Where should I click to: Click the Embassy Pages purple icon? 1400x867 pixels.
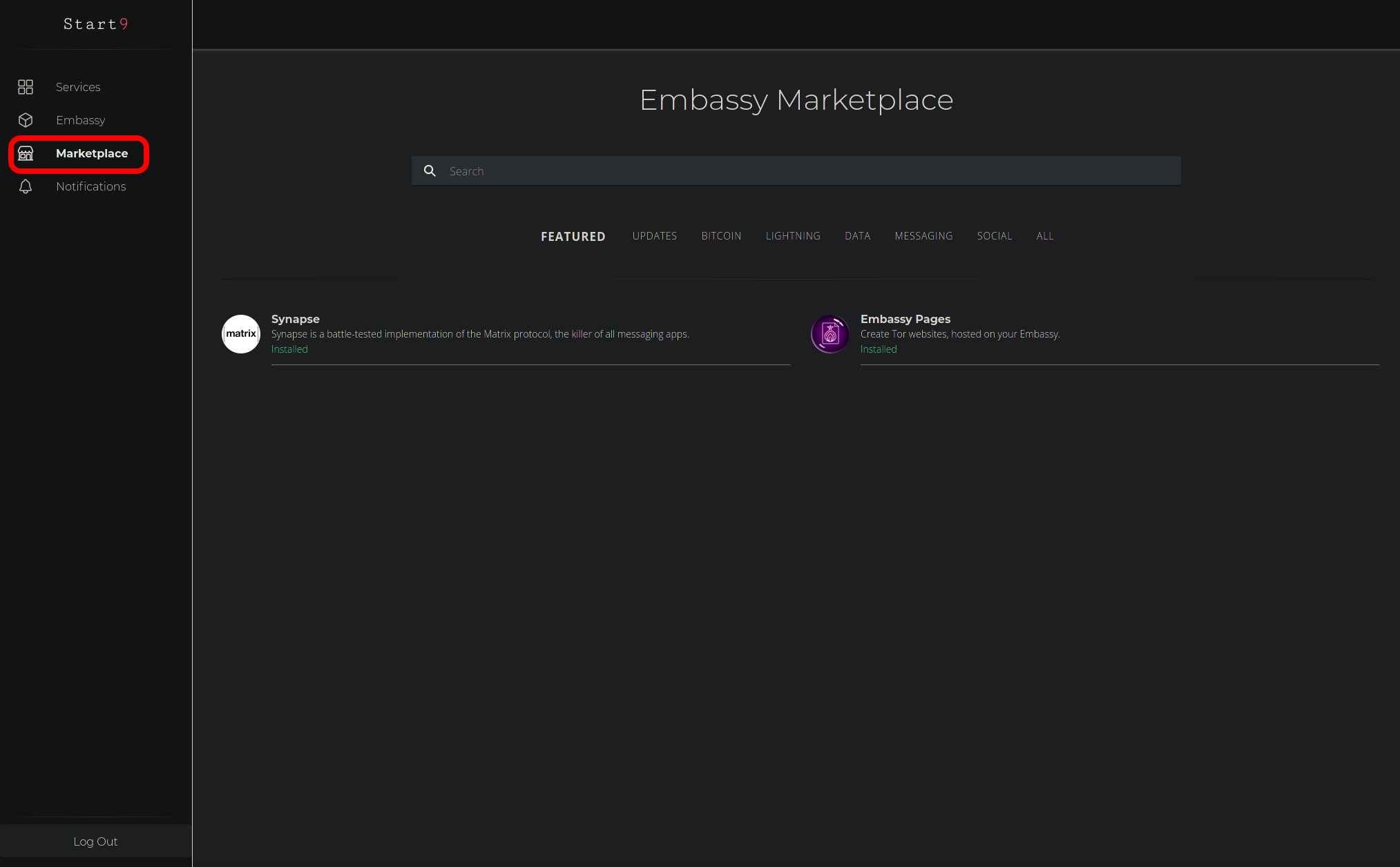coord(830,334)
